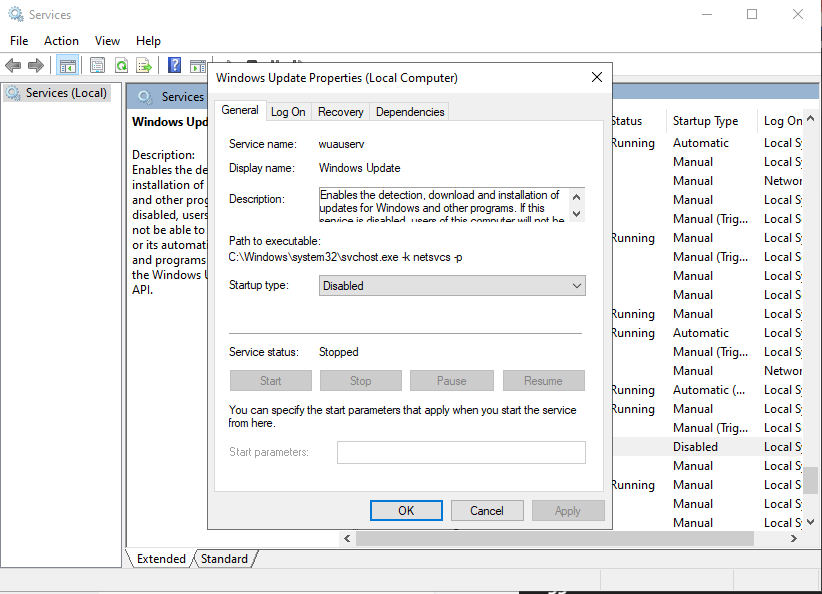
Task: Click the services list vertical scroll-up arrow
Action: point(810,119)
